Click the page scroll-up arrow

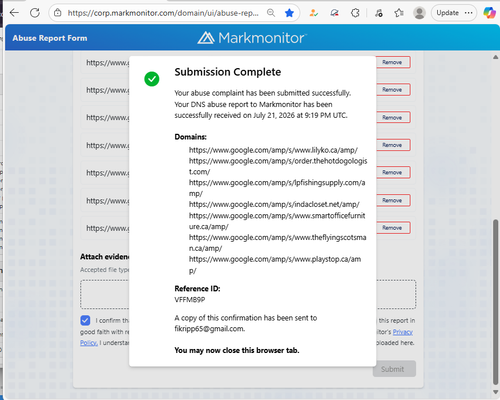(495, 57)
